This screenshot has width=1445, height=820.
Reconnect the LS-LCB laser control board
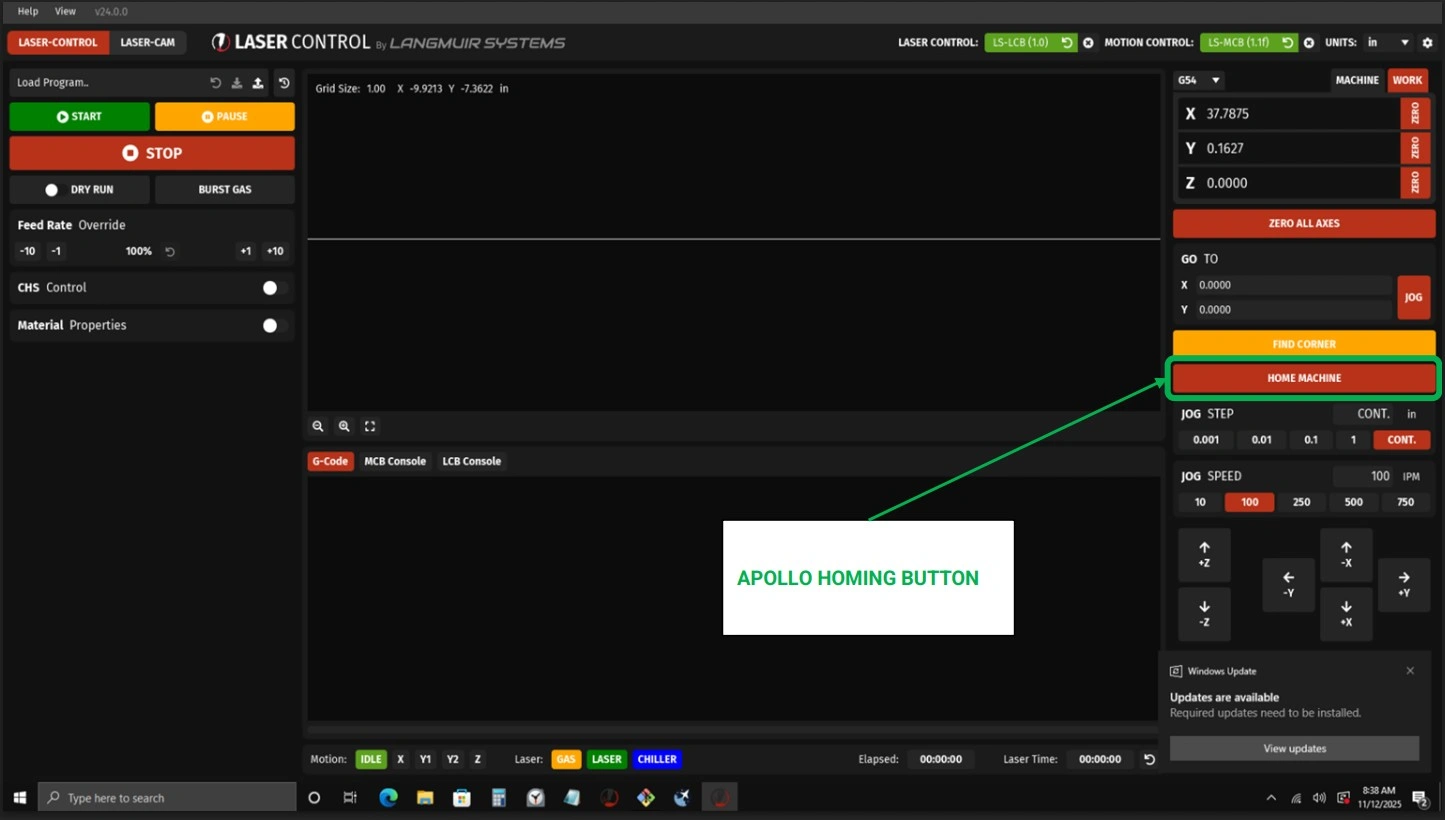pos(1067,43)
